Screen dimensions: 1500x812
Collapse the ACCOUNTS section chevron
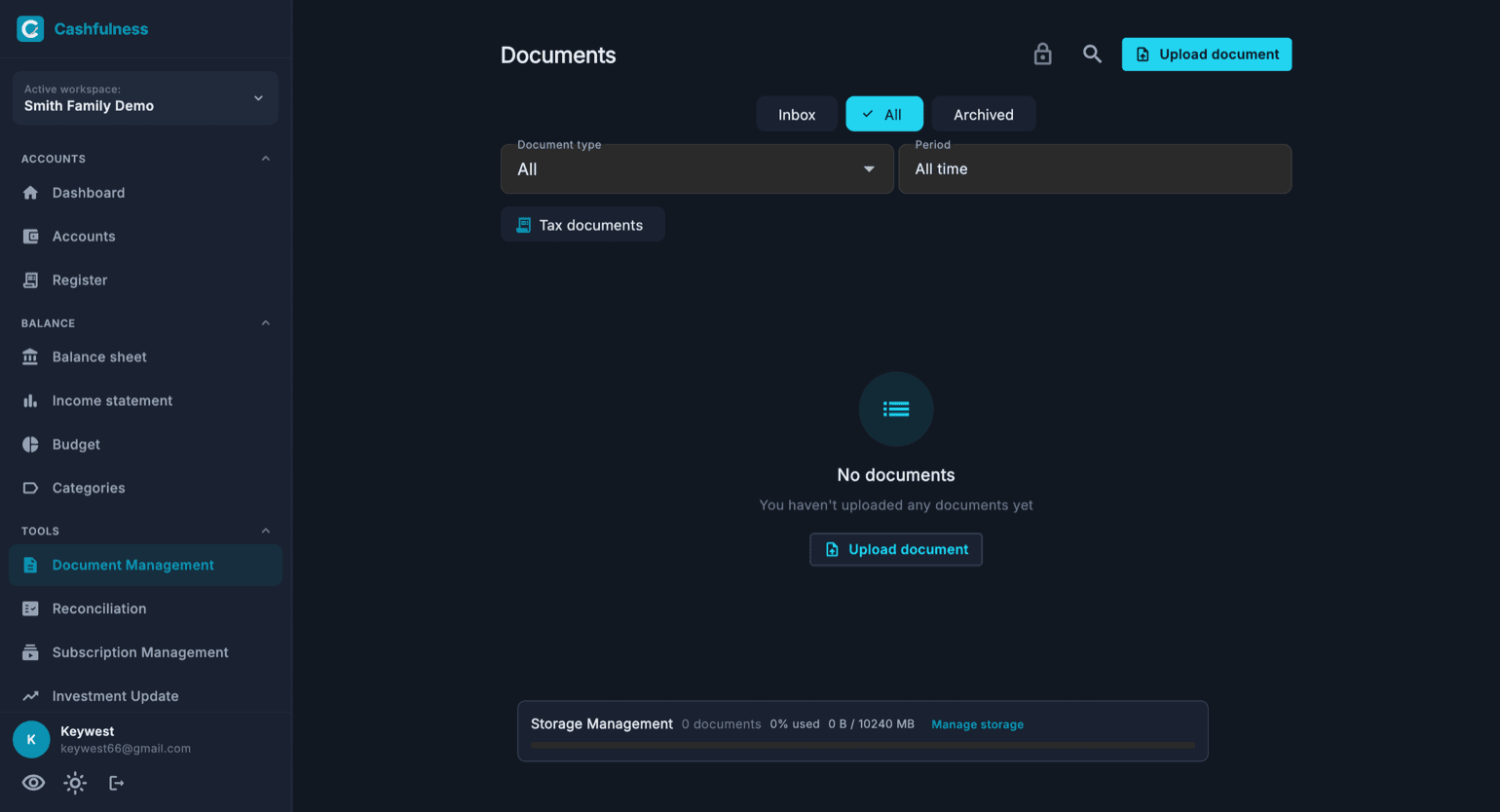(266, 159)
